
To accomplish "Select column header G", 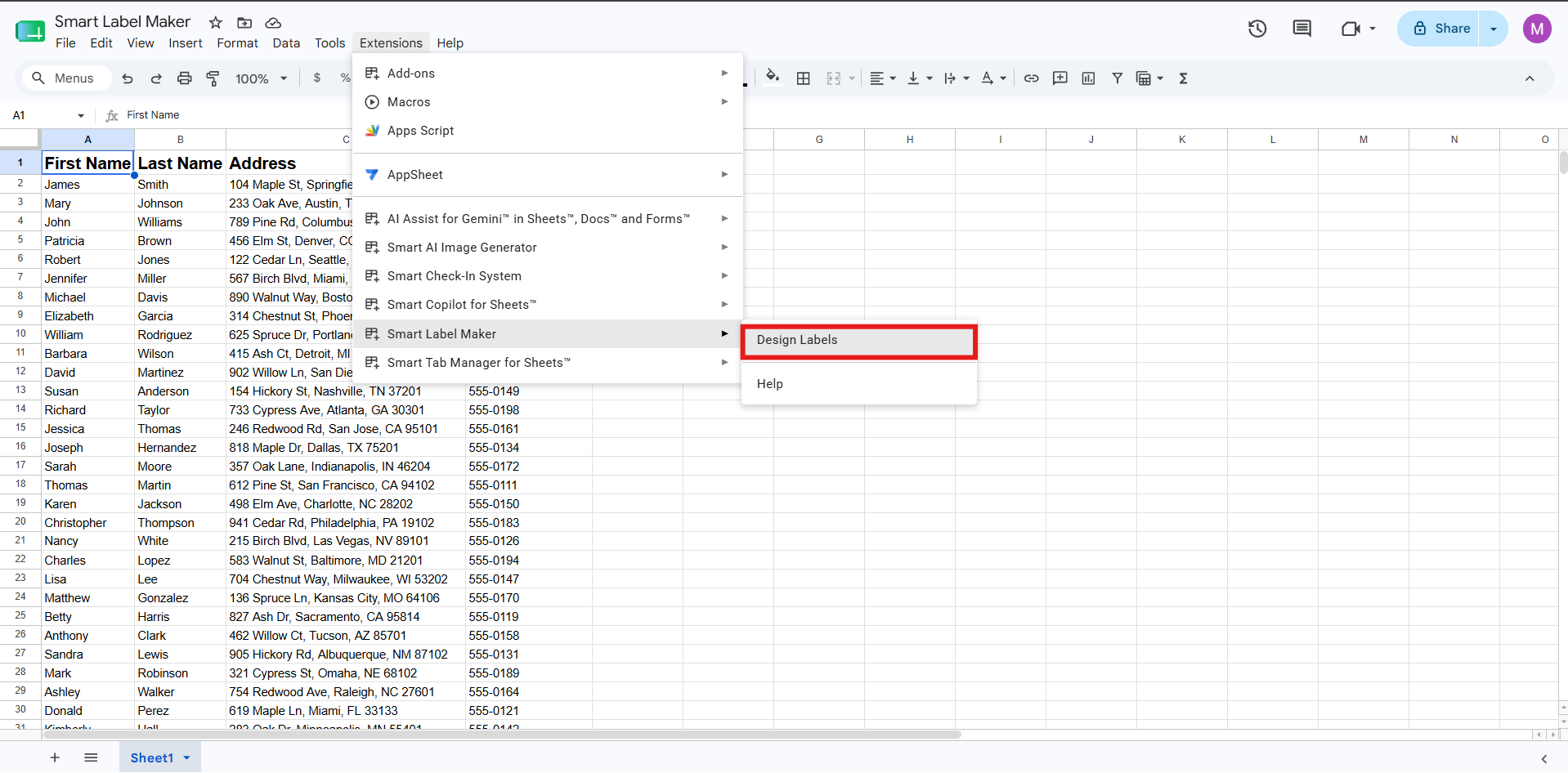I will click(819, 140).
